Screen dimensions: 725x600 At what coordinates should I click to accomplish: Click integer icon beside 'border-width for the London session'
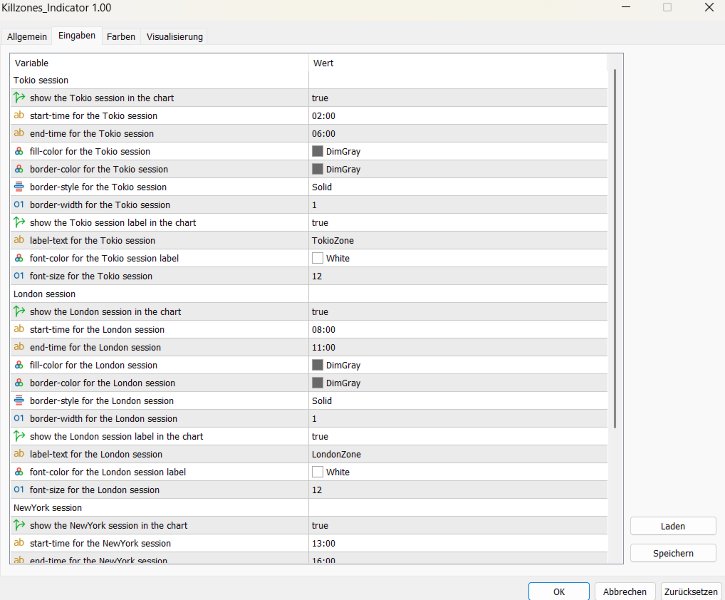[x=19, y=418]
